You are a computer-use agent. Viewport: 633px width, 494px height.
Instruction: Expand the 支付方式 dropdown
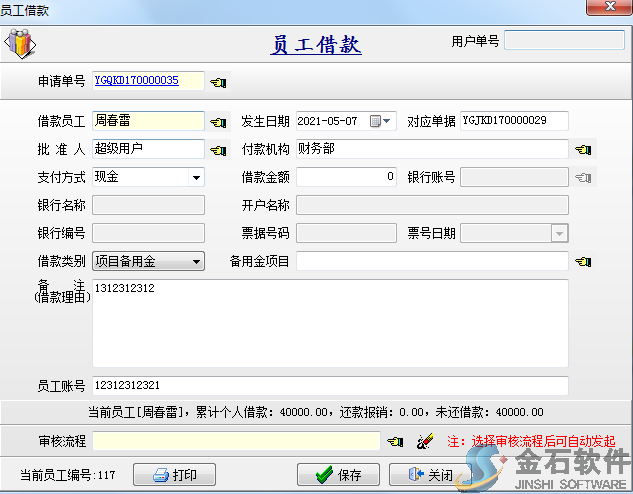coord(196,178)
